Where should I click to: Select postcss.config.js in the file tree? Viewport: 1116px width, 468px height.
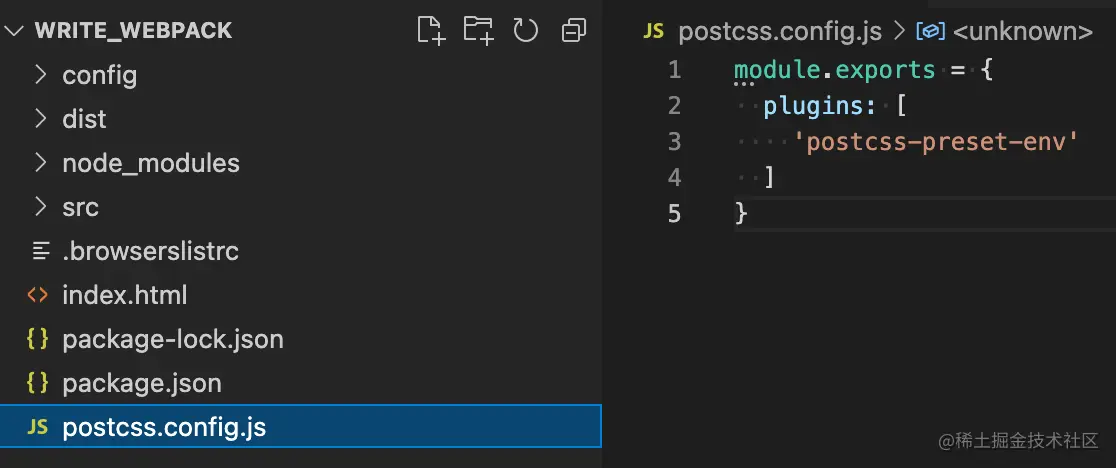click(301, 427)
